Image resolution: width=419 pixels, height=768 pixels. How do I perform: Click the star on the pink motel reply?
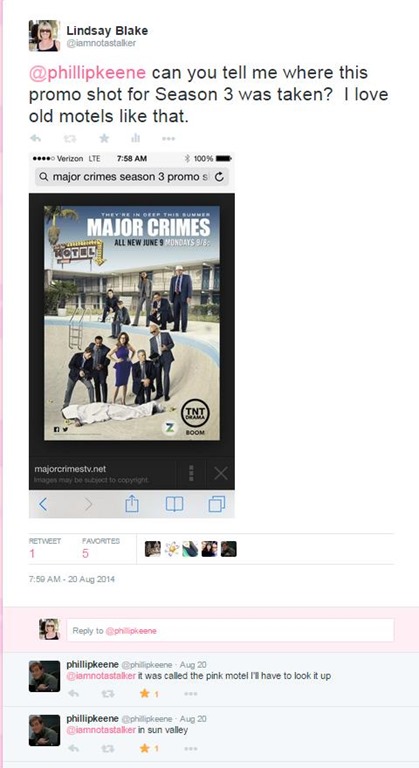tap(144, 694)
